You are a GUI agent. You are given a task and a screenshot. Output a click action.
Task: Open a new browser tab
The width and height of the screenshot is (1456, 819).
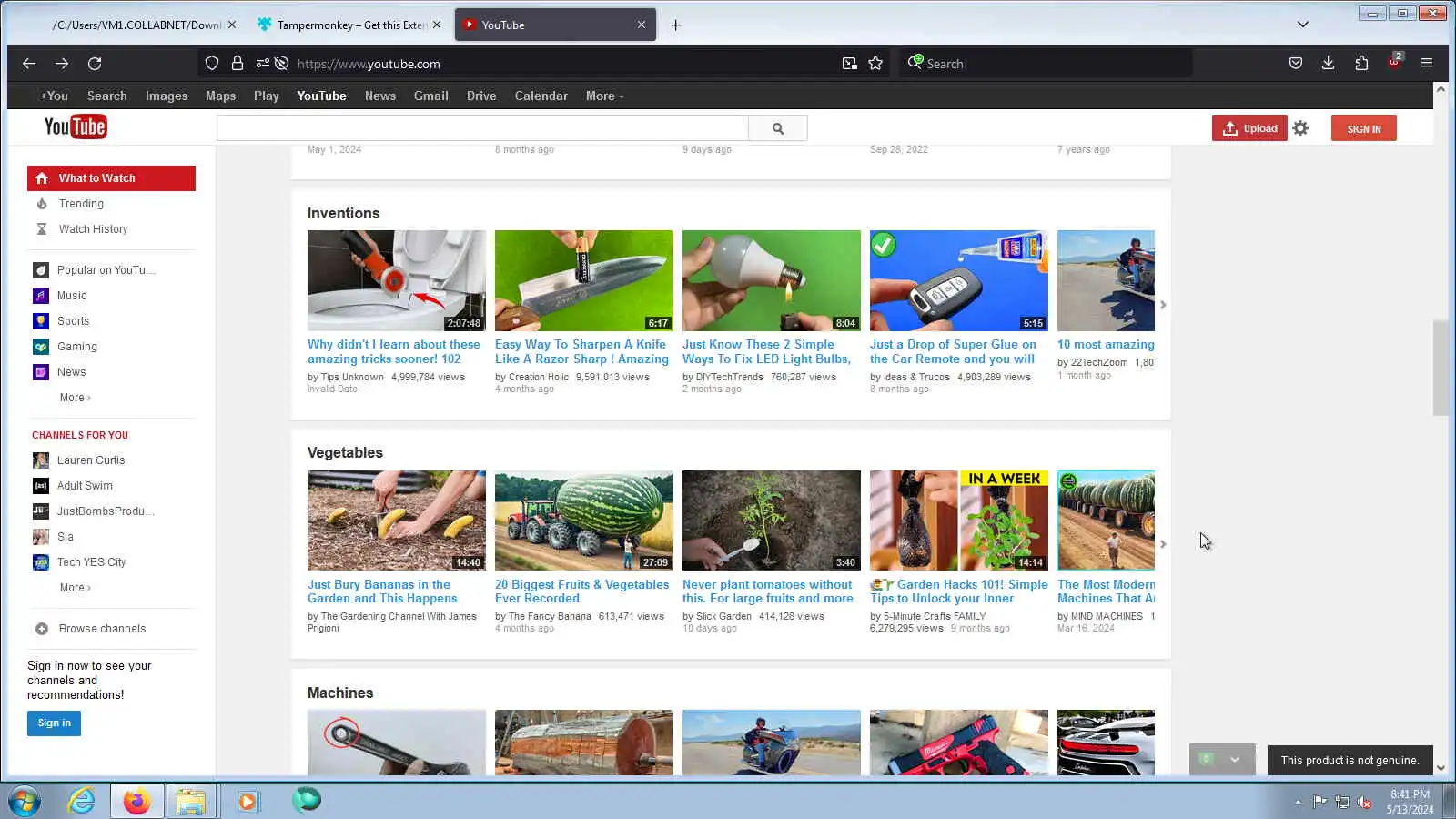point(675,25)
